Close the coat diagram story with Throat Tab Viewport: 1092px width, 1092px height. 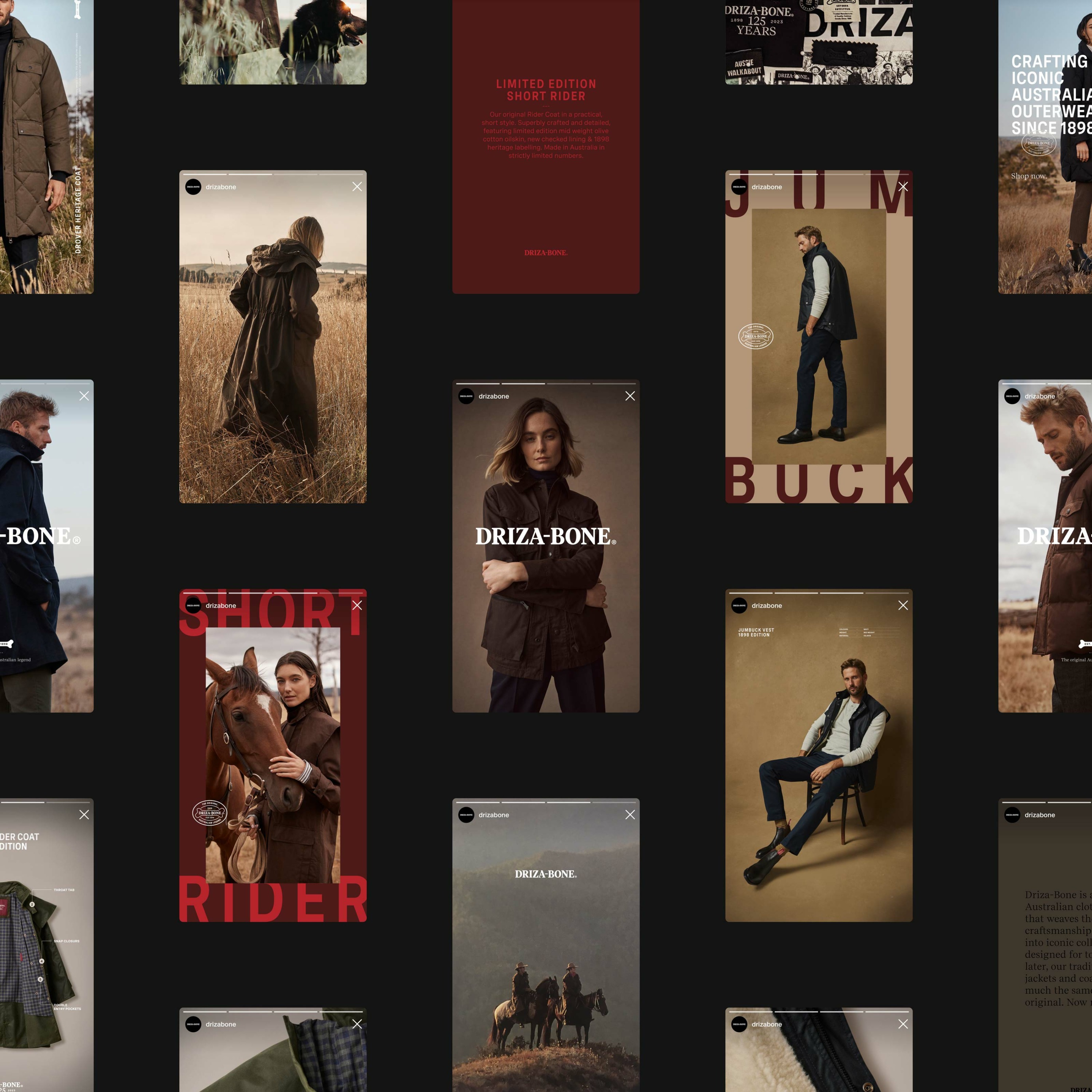click(x=84, y=815)
